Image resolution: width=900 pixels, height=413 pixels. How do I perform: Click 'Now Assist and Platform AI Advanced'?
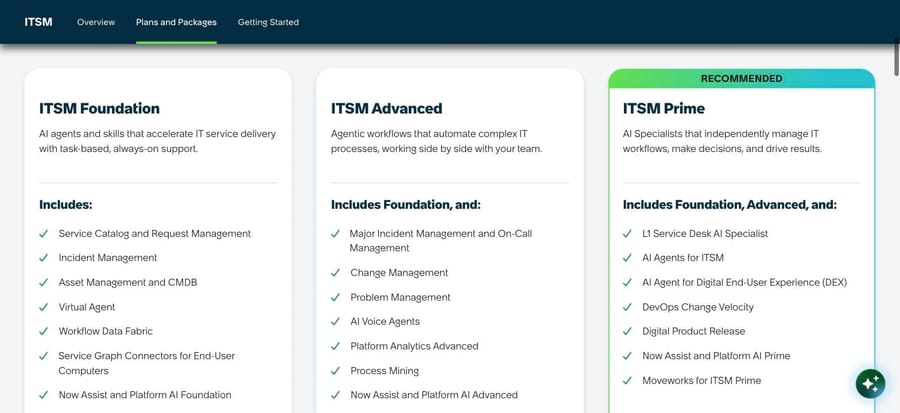point(434,395)
